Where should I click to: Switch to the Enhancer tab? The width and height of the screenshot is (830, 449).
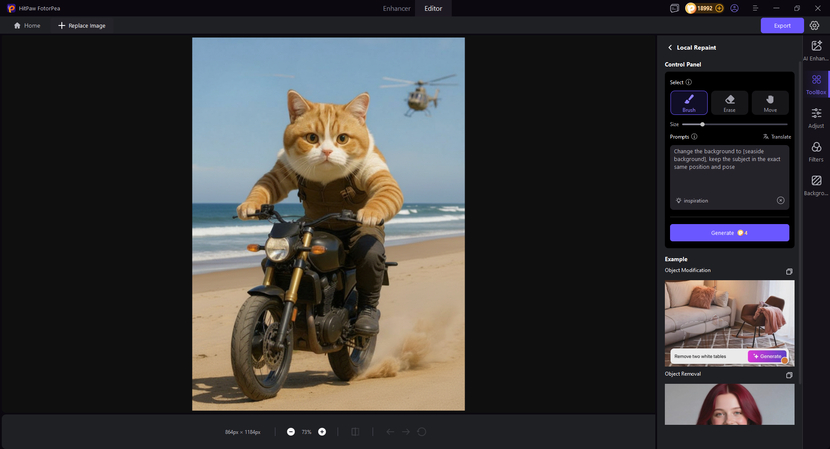(396, 8)
